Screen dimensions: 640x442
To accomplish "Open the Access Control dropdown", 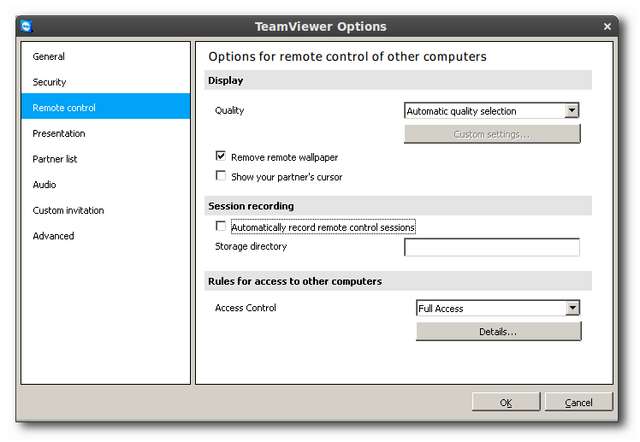I will coord(497,309).
